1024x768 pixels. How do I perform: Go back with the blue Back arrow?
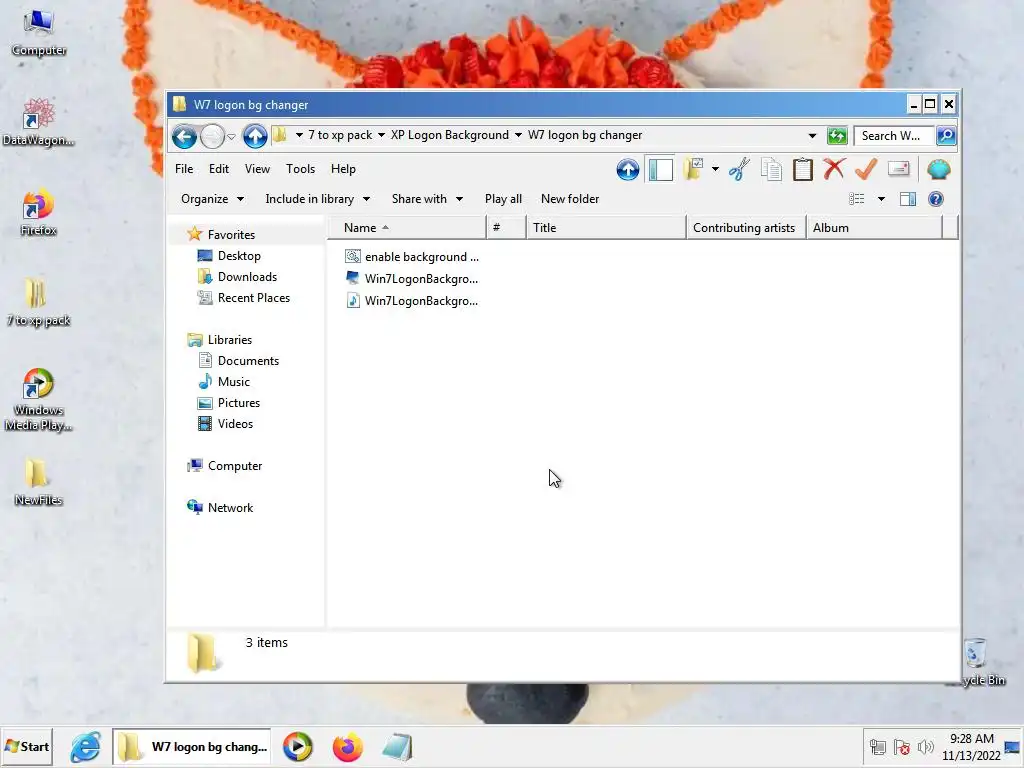click(184, 136)
